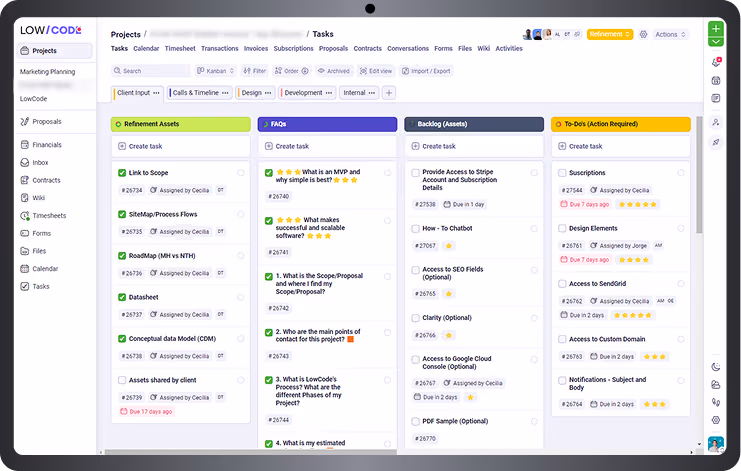The width and height of the screenshot is (741, 471).
Task: Check the How - To Chatbot task
Action: tap(415, 229)
